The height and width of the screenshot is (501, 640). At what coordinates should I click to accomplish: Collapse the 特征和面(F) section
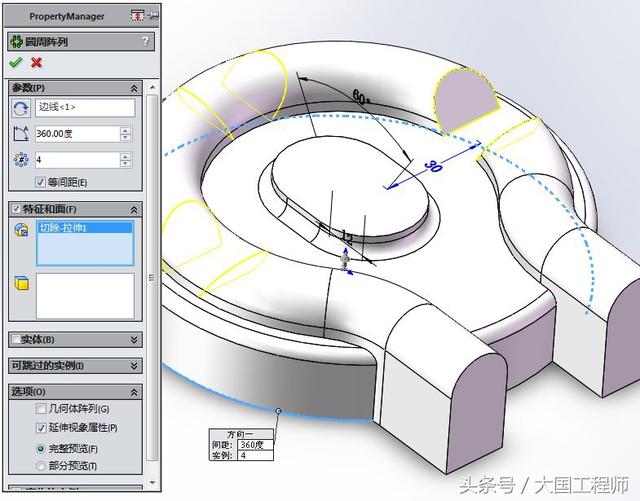click(134, 209)
